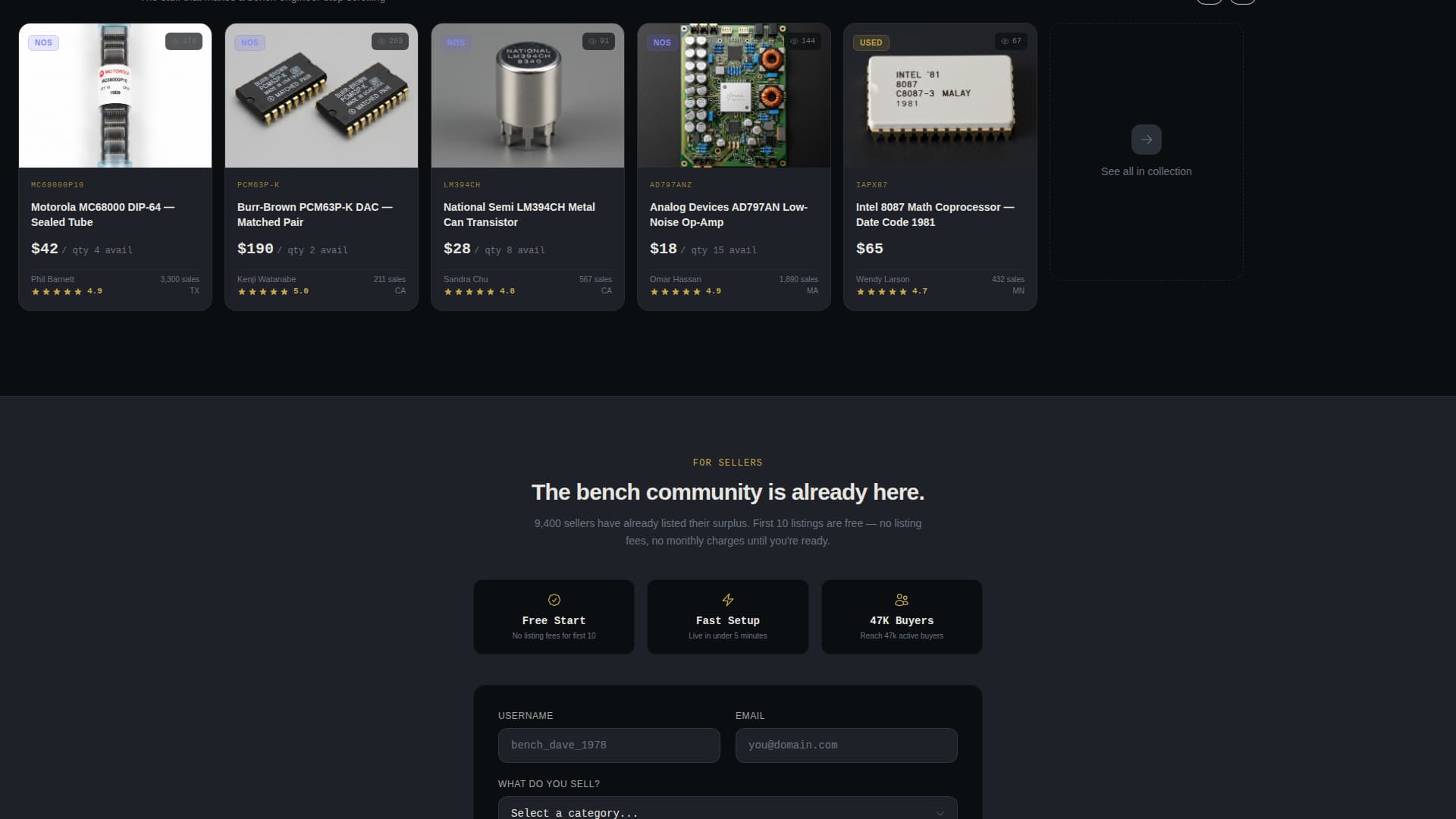This screenshot has height=819, width=1456.
Task: Click the Burr-Brown matched pair chips image
Action: (322, 96)
